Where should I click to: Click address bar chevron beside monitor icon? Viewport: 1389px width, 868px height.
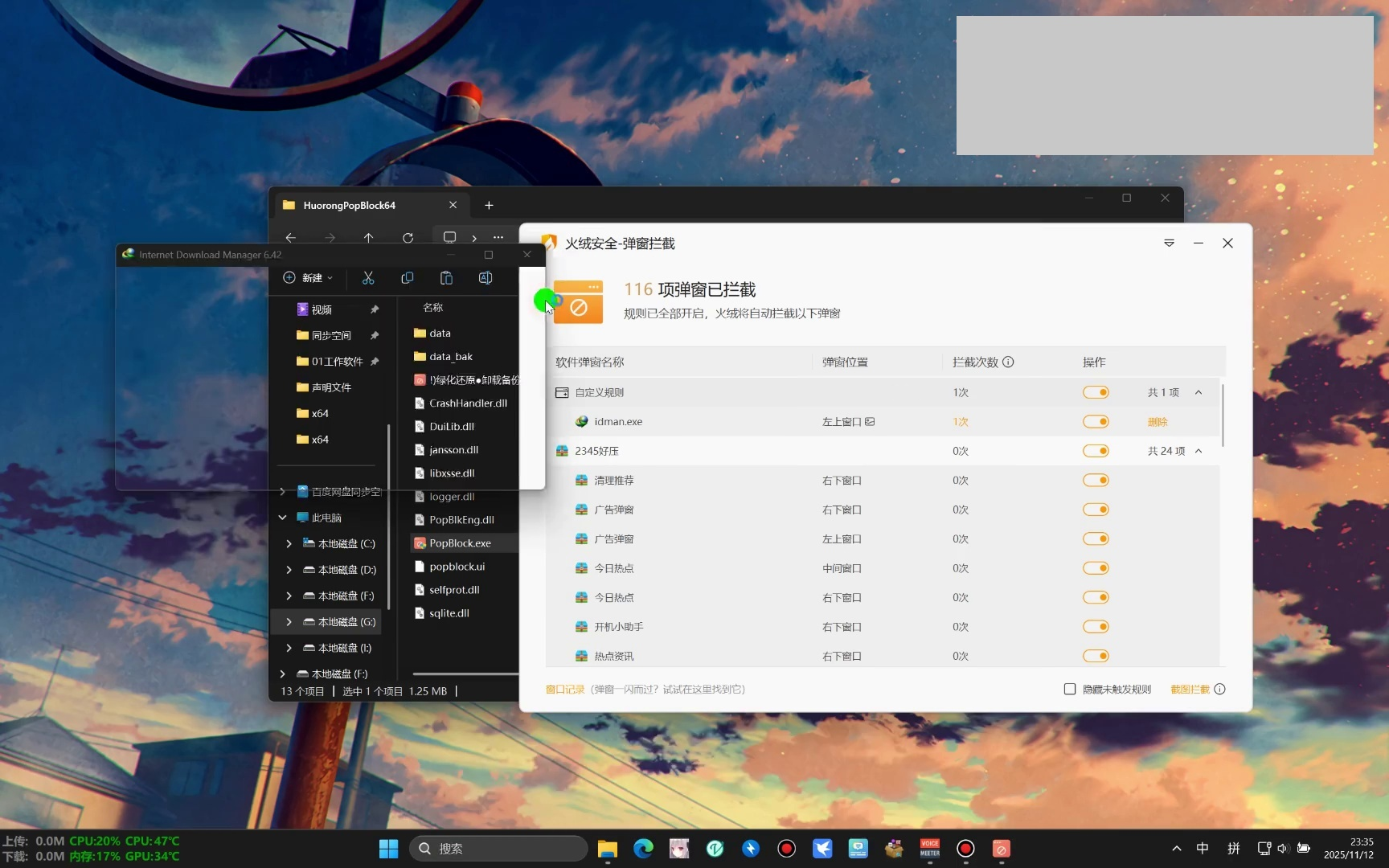pos(474,238)
